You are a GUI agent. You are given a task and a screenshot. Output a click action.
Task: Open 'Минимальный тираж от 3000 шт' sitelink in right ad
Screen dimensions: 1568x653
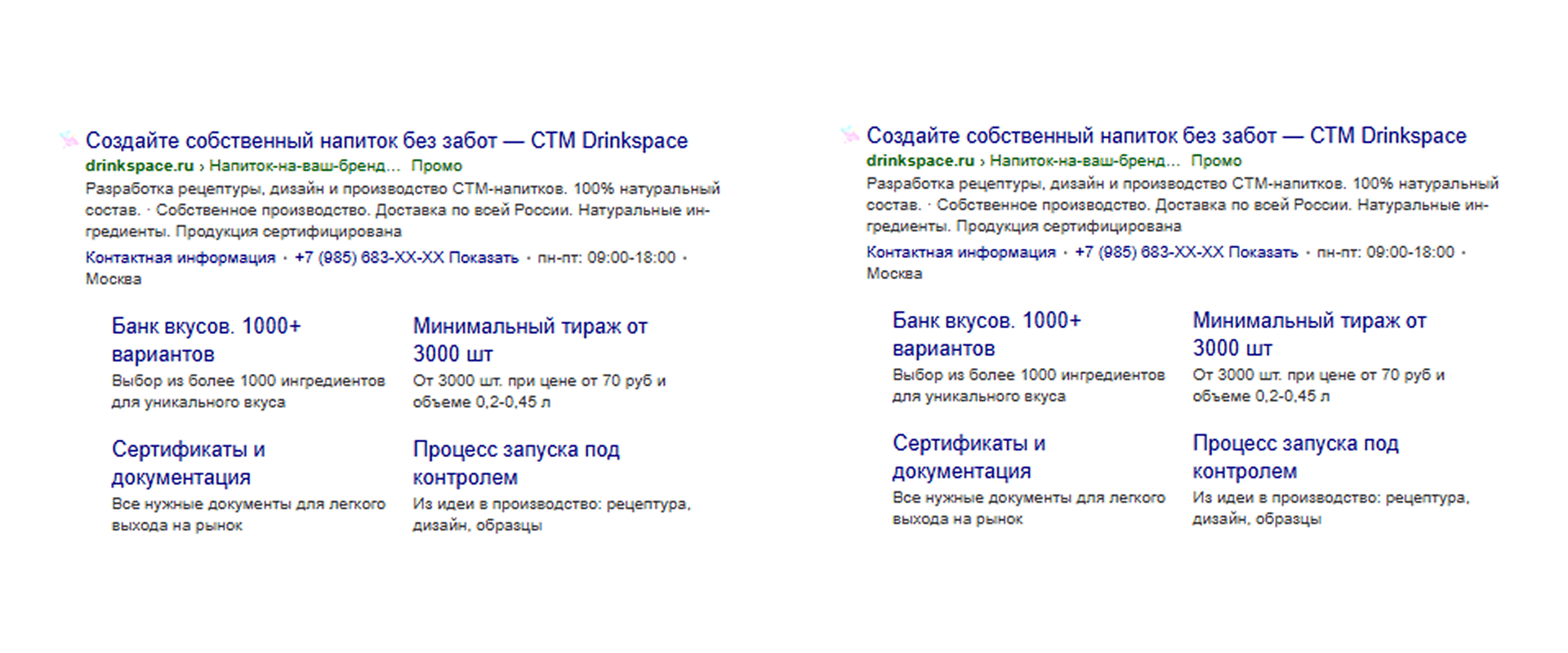click(1310, 335)
